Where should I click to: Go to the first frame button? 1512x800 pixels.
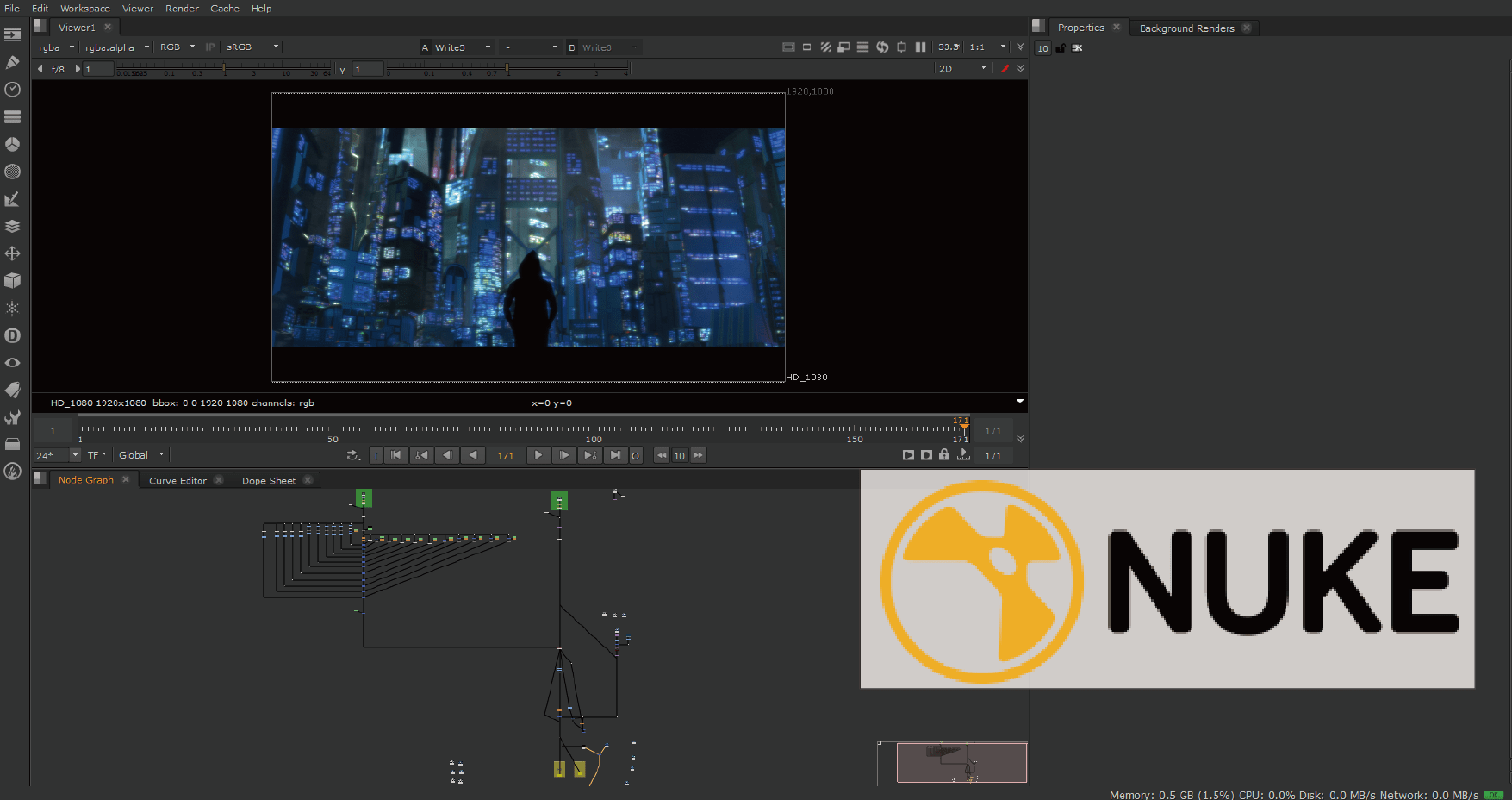(395, 455)
